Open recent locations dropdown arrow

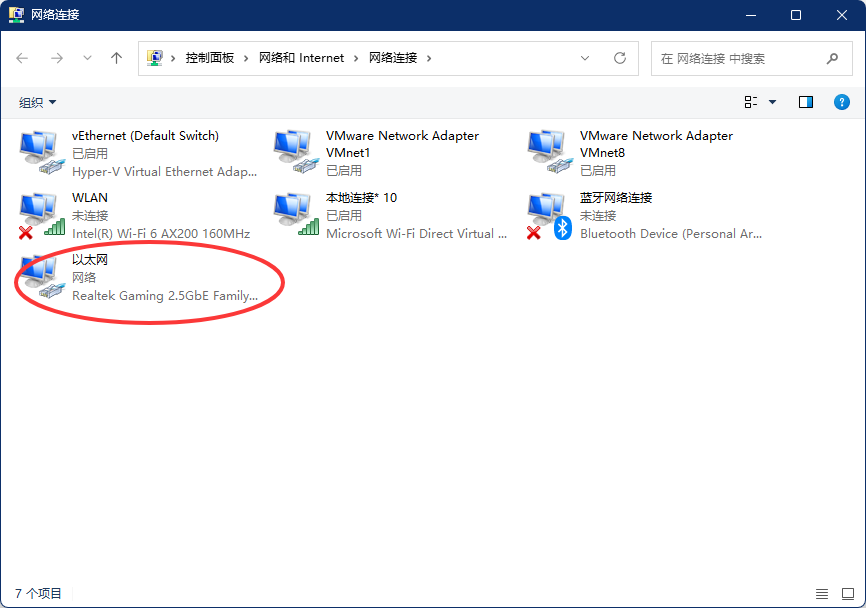(x=87, y=58)
